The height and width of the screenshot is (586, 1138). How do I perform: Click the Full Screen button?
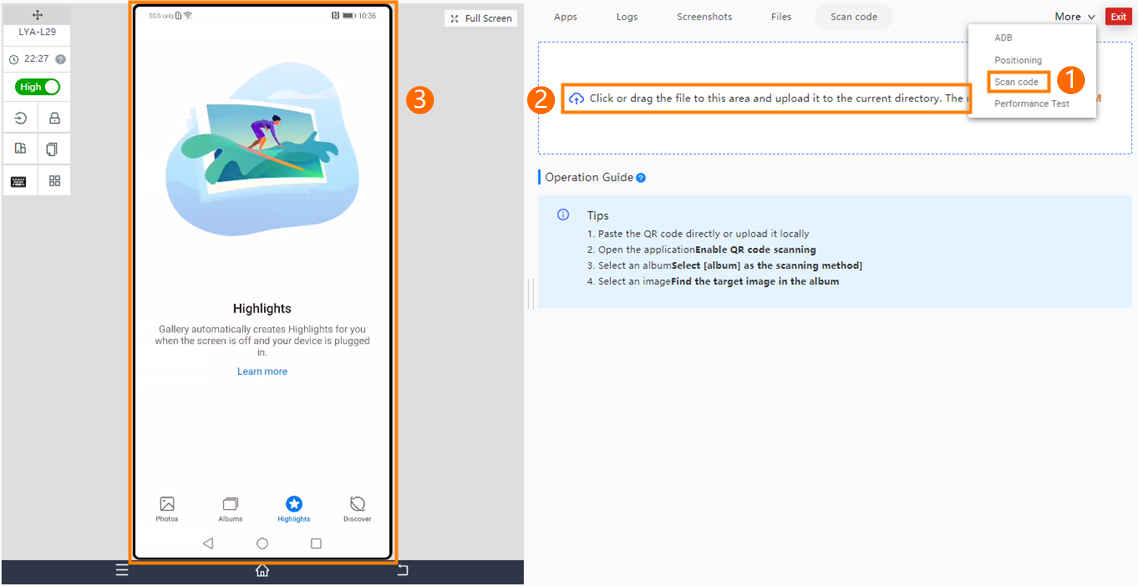click(480, 19)
